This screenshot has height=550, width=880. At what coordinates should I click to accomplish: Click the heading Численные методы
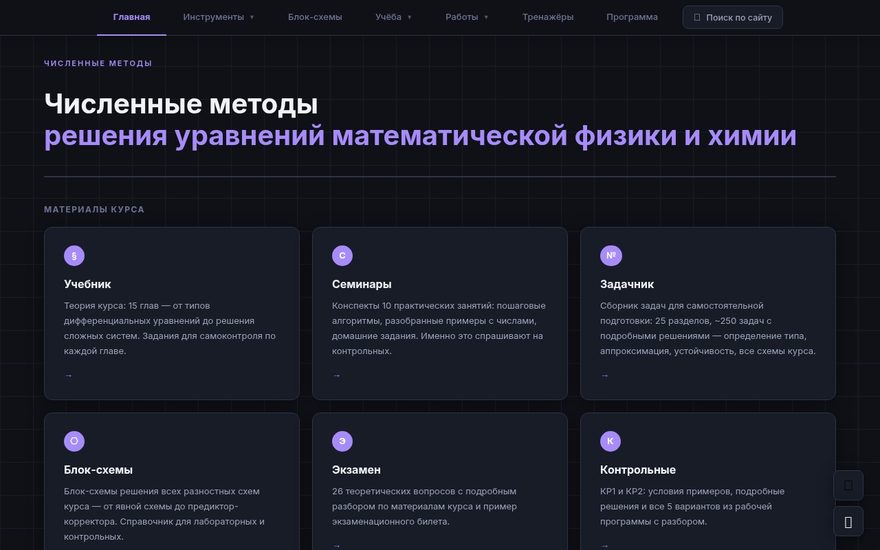[181, 104]
